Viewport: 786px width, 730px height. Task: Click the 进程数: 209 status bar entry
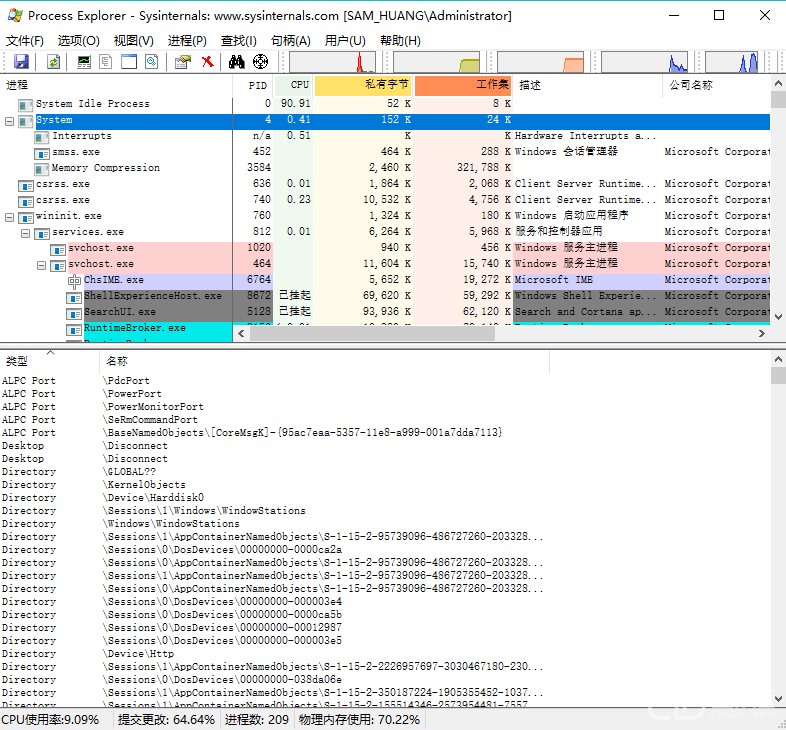point(257,720)
